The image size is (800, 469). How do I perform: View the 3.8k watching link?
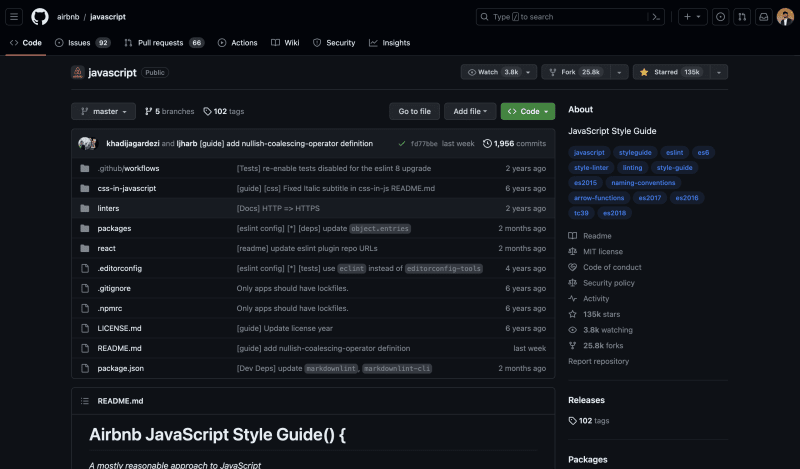(601, 330)
